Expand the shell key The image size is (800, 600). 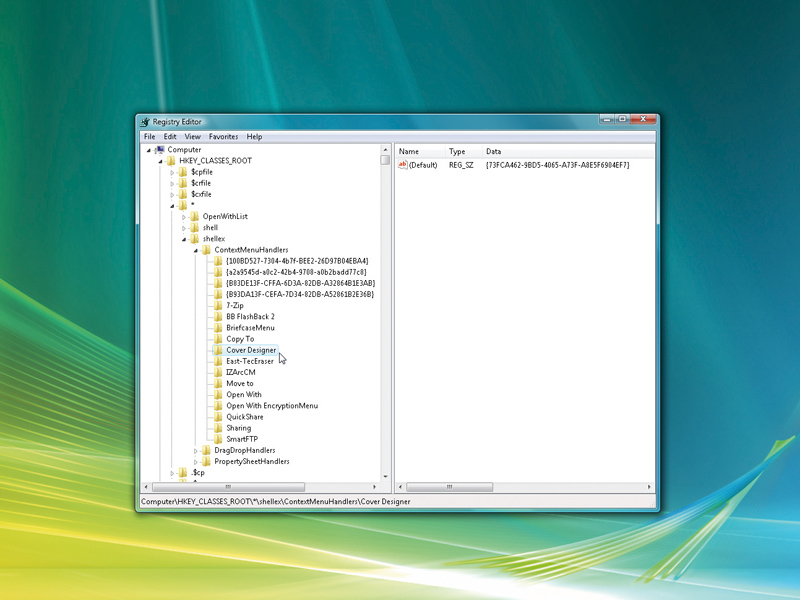(x=184, y=228)
